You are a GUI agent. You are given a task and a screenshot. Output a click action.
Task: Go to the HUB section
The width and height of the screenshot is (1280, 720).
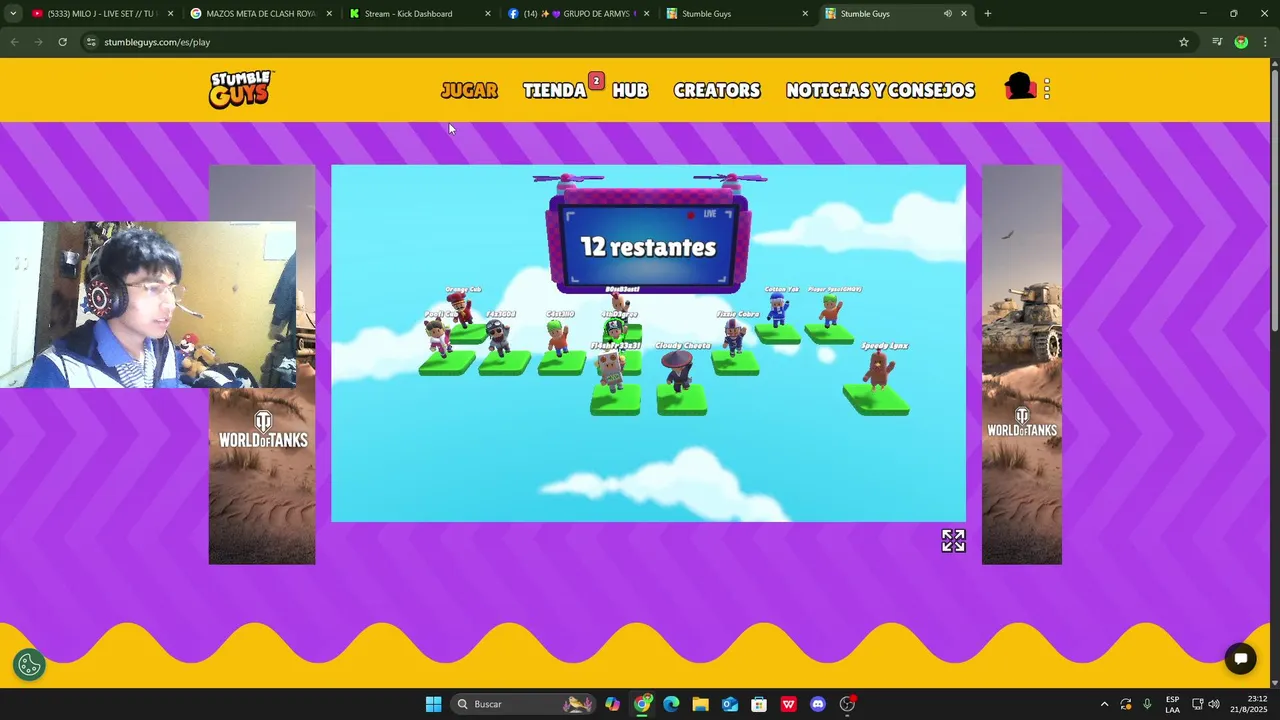click(x=630, y=90)
